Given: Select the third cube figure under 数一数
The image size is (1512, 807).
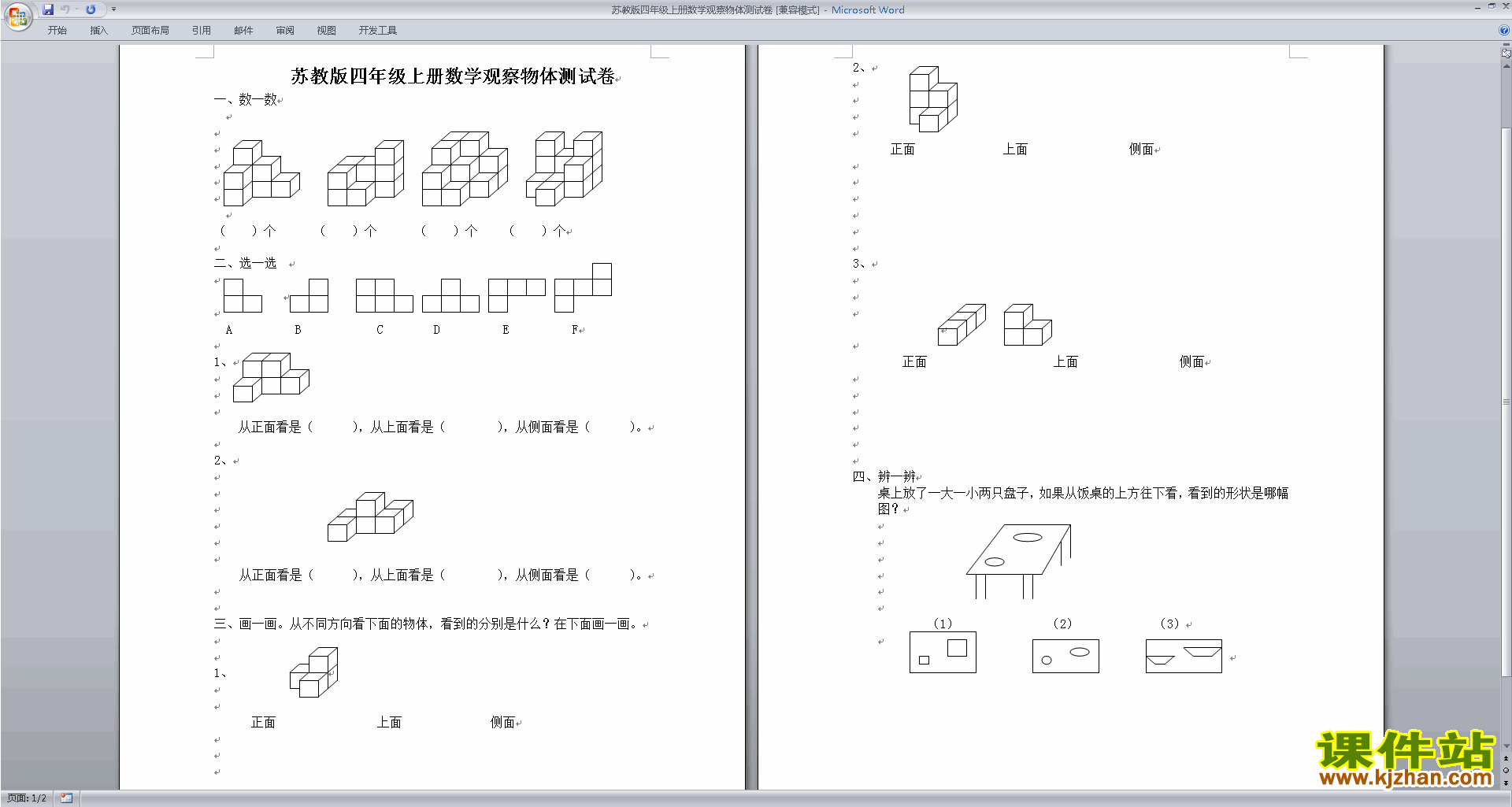Looking at the screenshot, I should [465, 168].
